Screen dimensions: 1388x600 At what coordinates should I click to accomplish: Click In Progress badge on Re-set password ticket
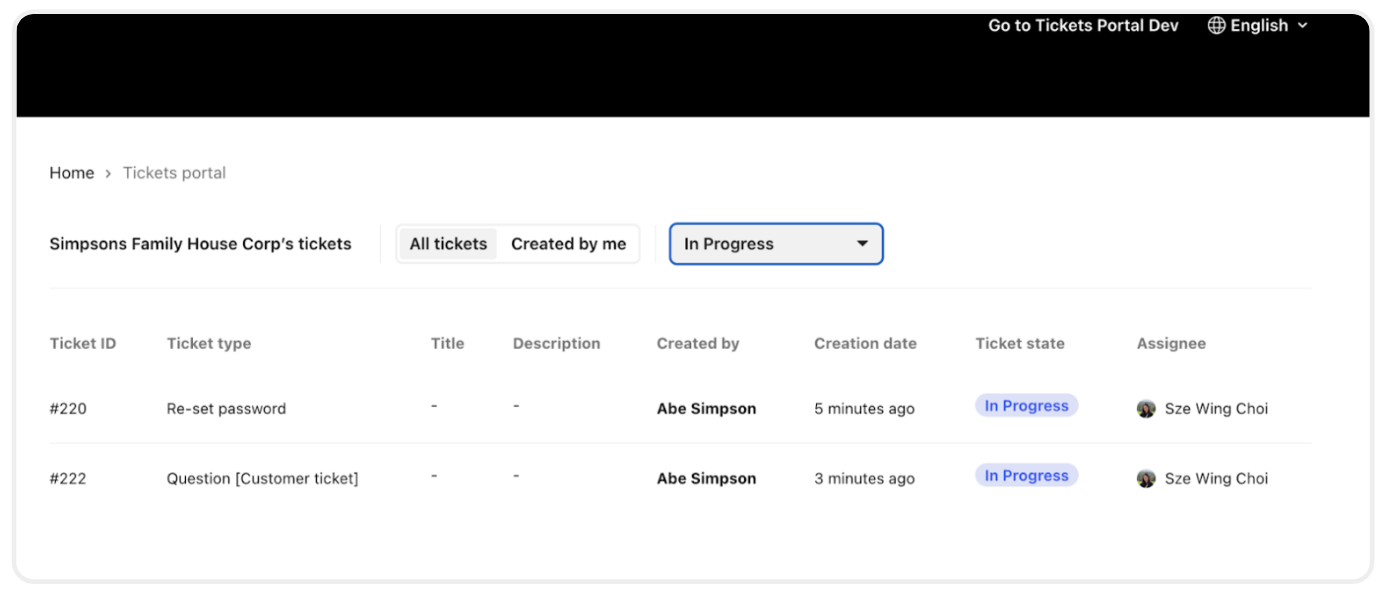pyautogui.click(x=1026, y=406)
